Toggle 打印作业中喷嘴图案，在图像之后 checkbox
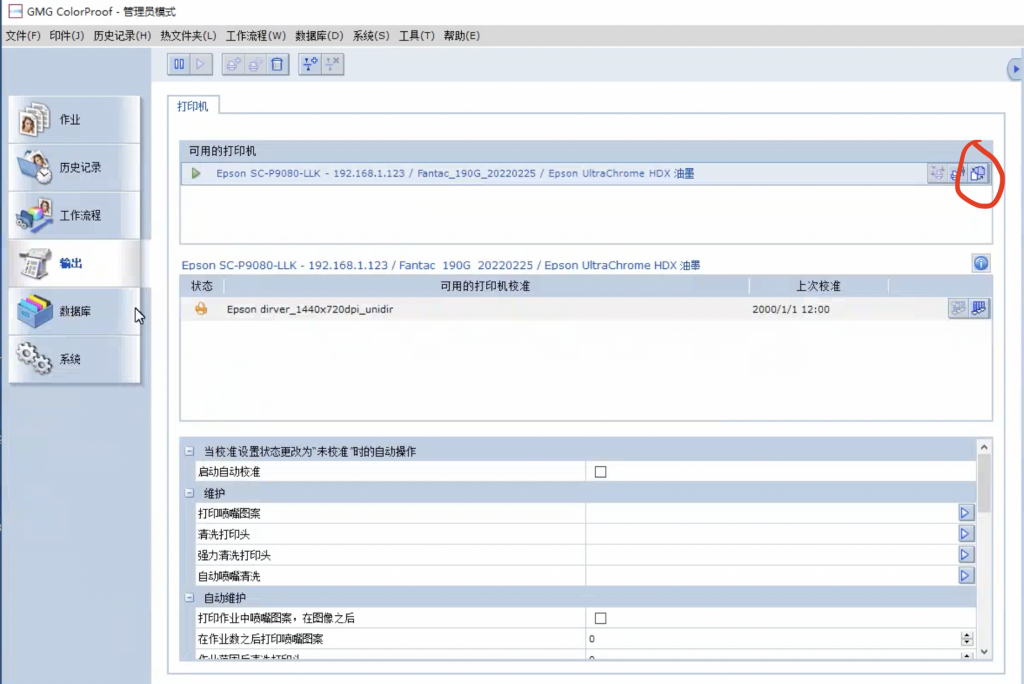This screenshot has width=1024, height=684. click(600, 618)
